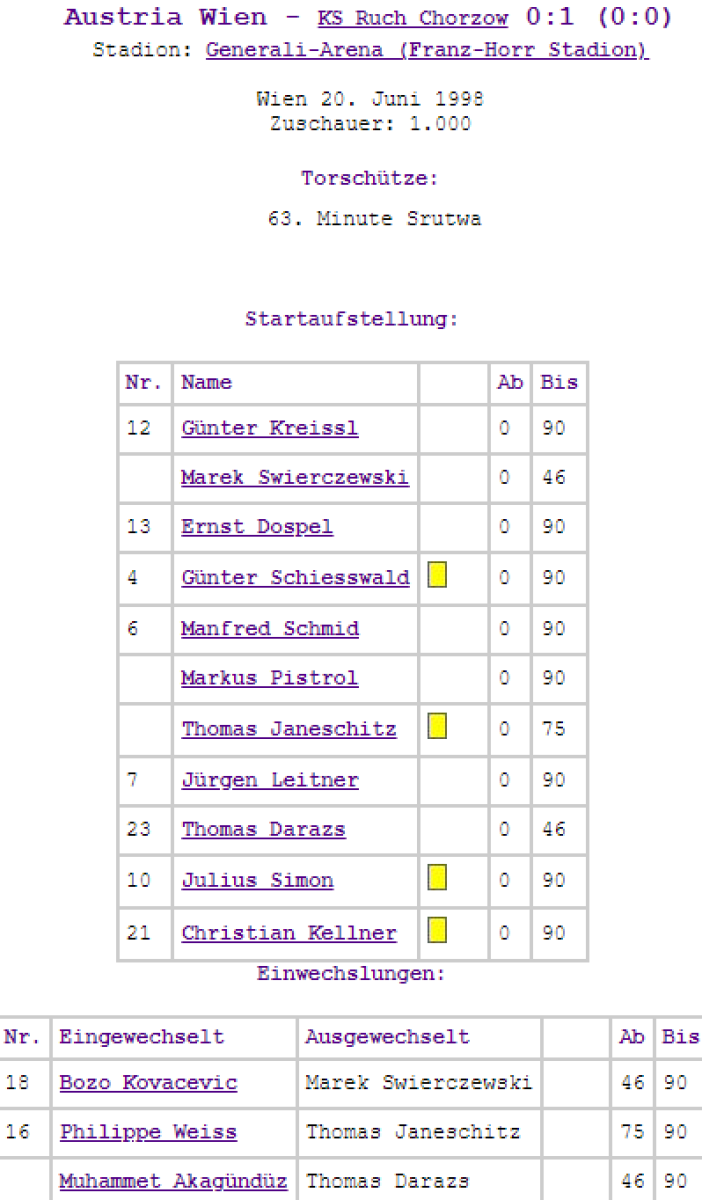Viewport: 702px width, 1200px height.
Task: Open Thomas Janeschitz link in starting lineup
Action: [x=289, y=730]
